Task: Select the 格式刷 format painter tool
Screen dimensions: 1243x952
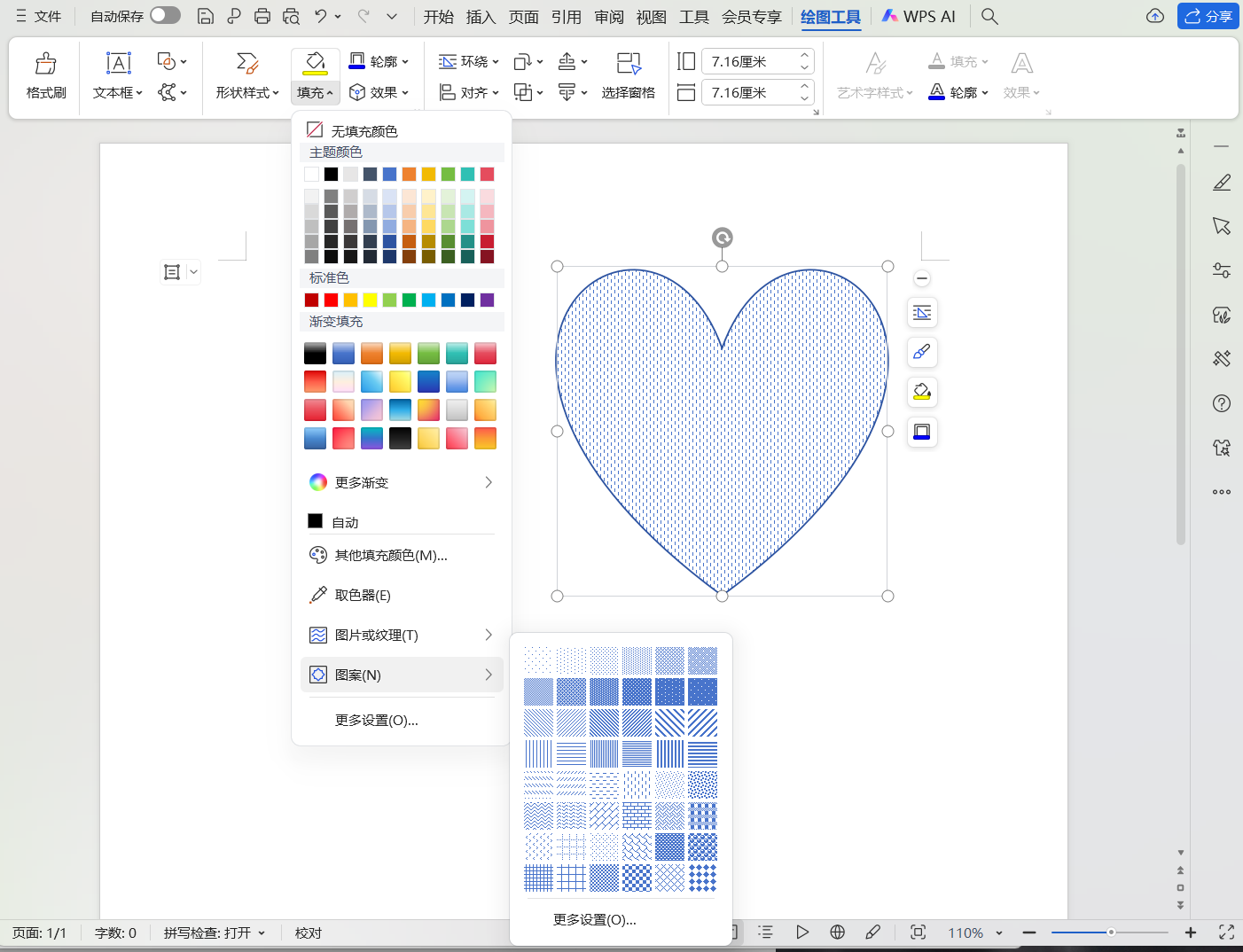Action: (44, 75)
